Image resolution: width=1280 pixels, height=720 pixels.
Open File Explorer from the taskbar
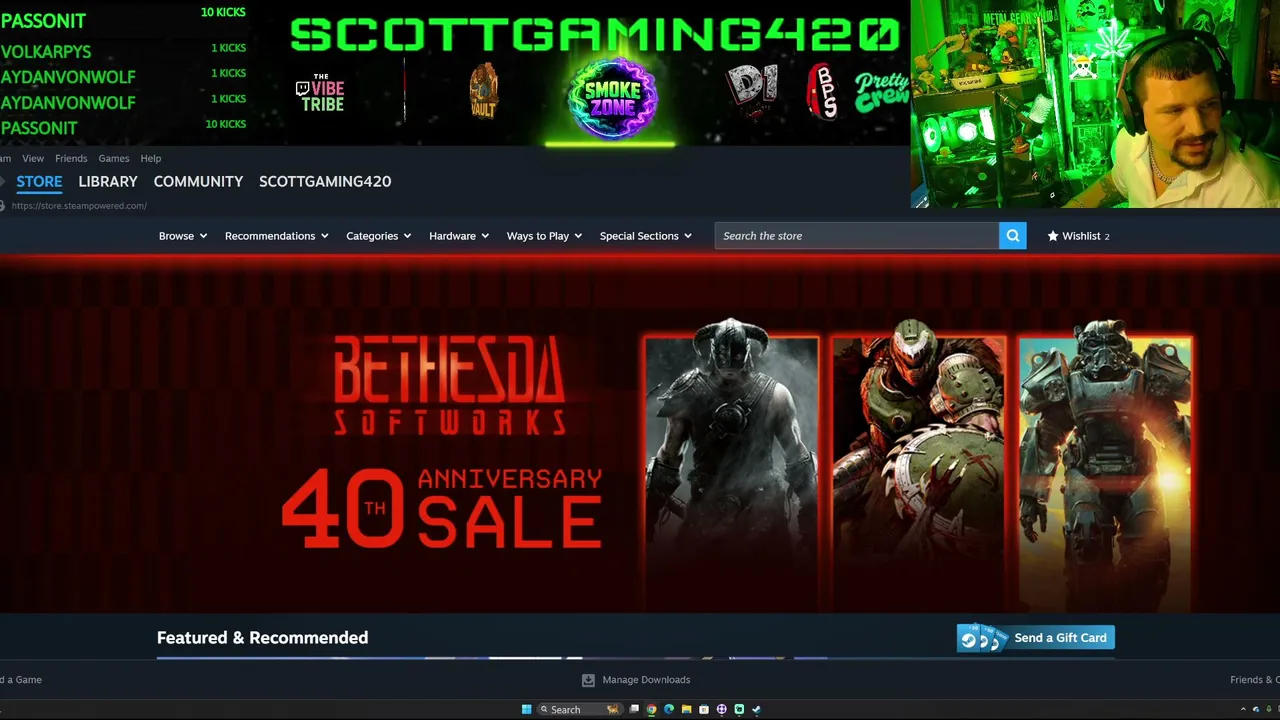coord(686,710)
